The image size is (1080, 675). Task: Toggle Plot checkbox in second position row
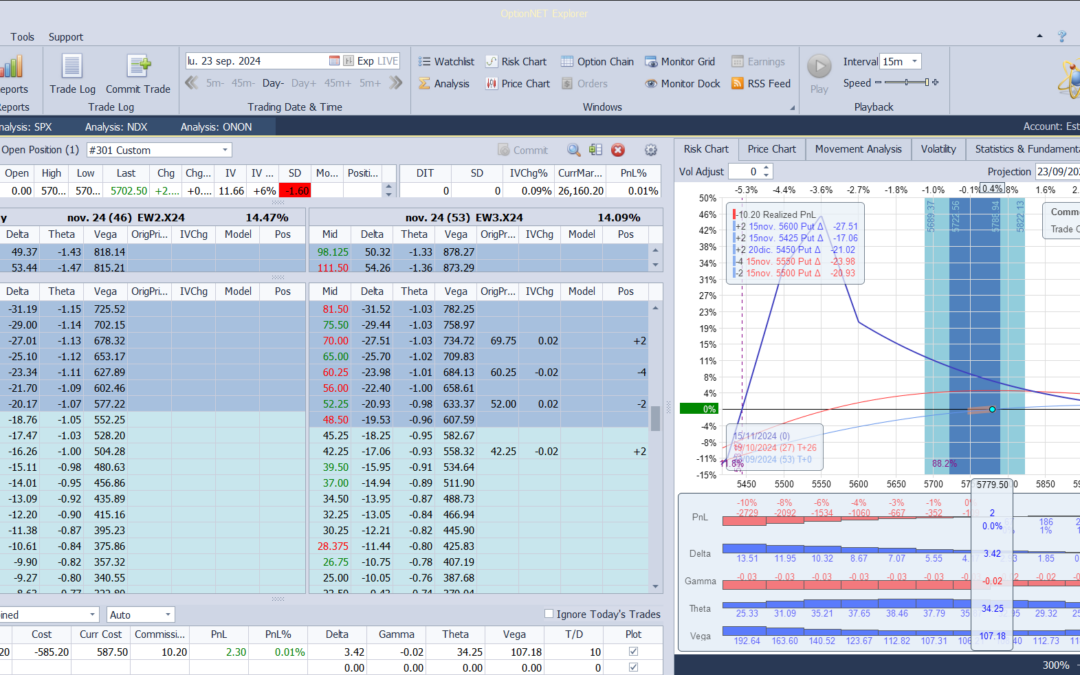coord(631,668)
